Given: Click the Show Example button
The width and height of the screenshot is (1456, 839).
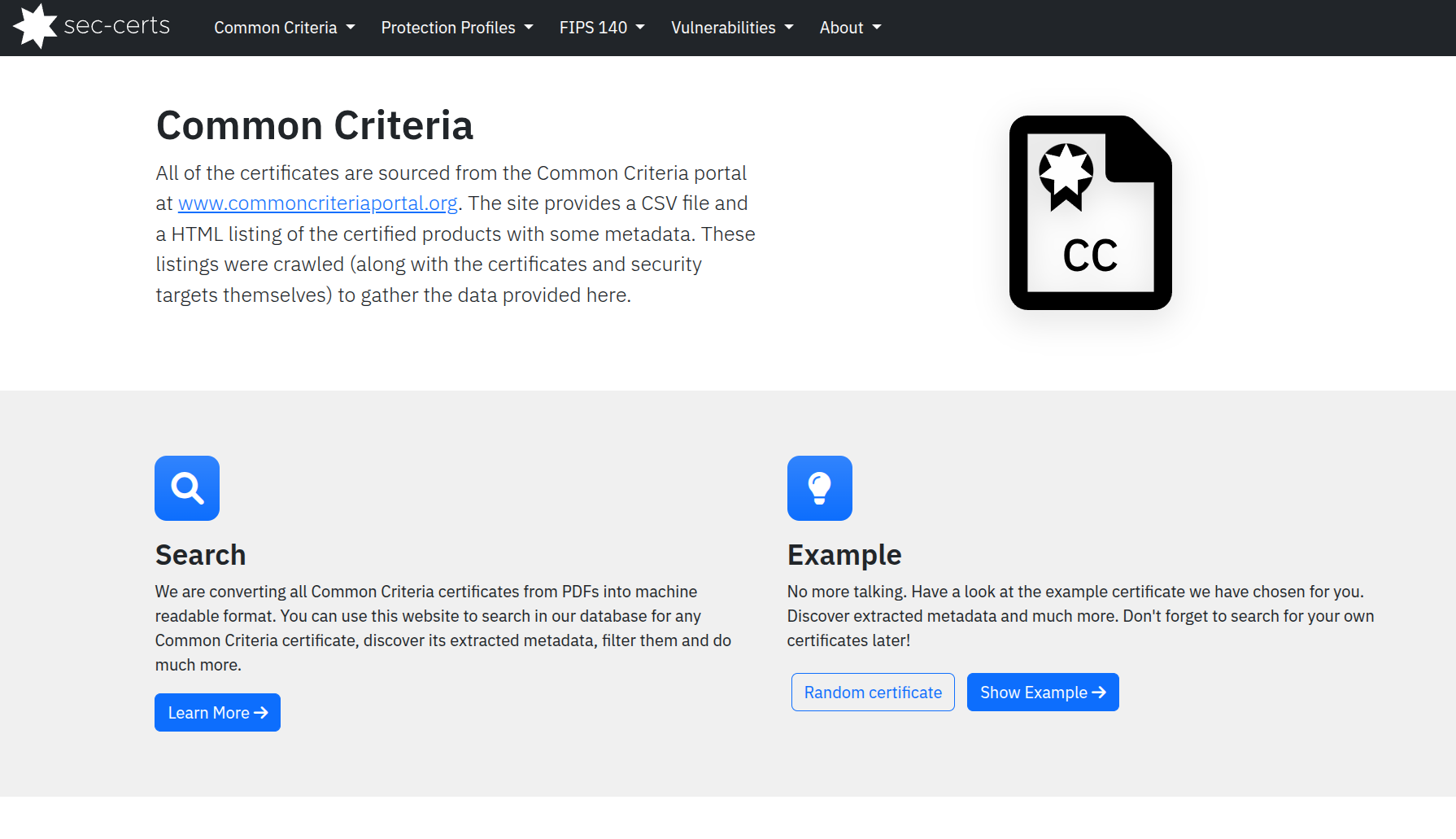Looking at the screenshot, I should 1043,693.
